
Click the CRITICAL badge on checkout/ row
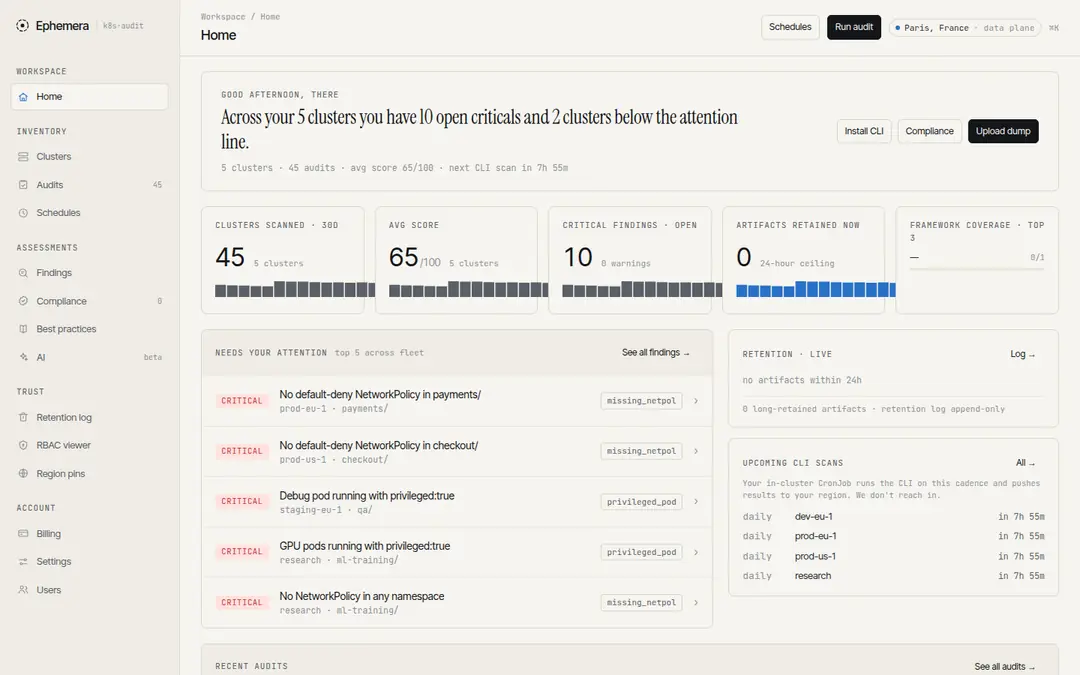[x=242, y=451]
